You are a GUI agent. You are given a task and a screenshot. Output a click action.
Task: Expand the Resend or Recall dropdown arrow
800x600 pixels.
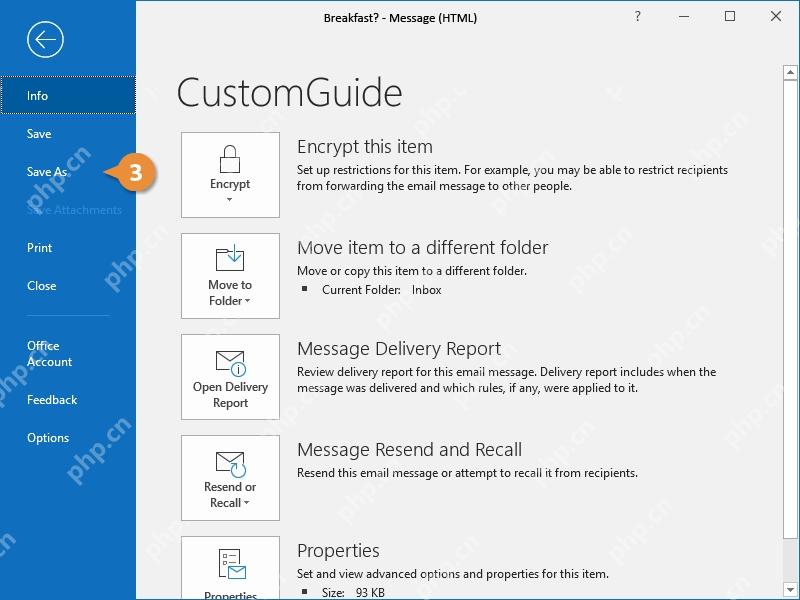(246, 503)
